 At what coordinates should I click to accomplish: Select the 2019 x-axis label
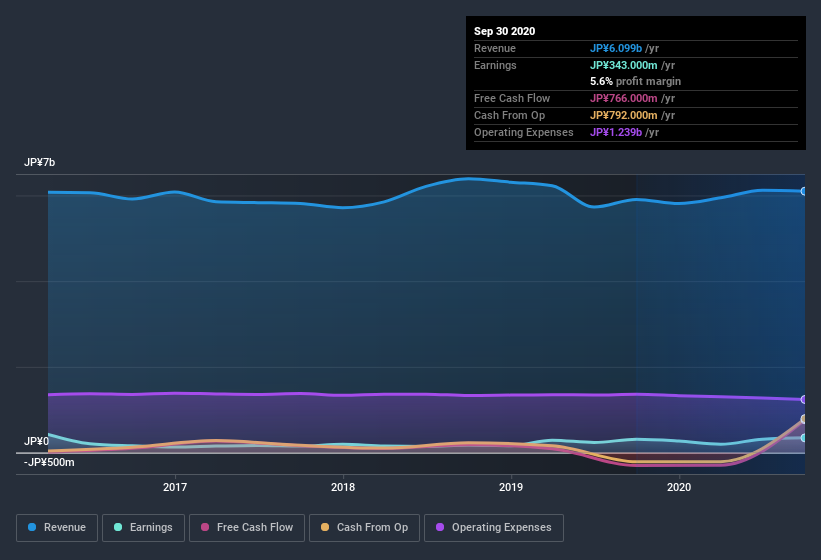tap(511, 487)
